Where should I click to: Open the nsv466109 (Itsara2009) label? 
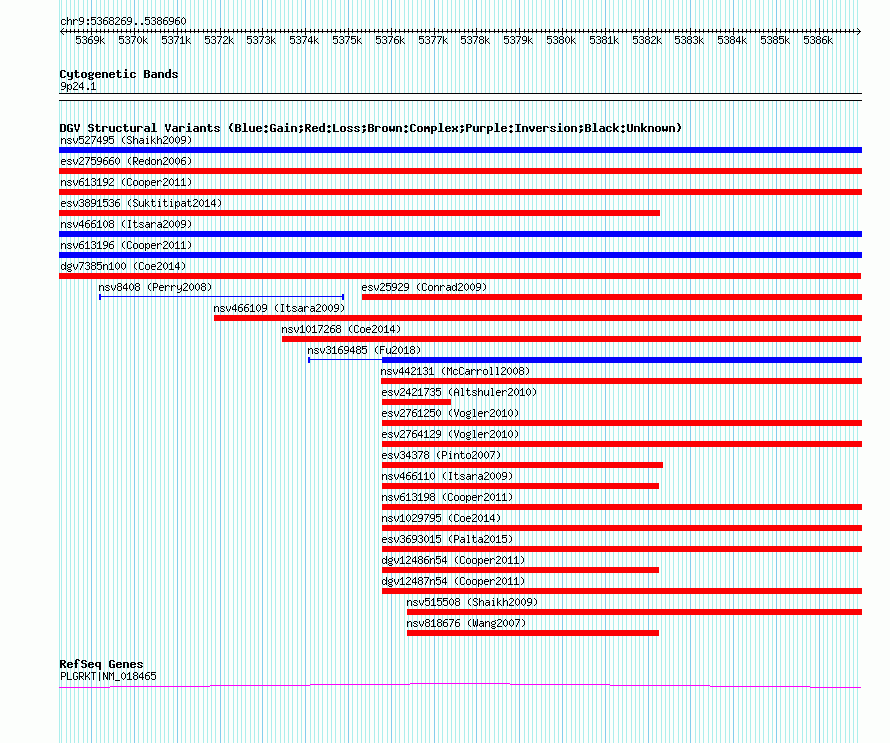click(279, 308)
